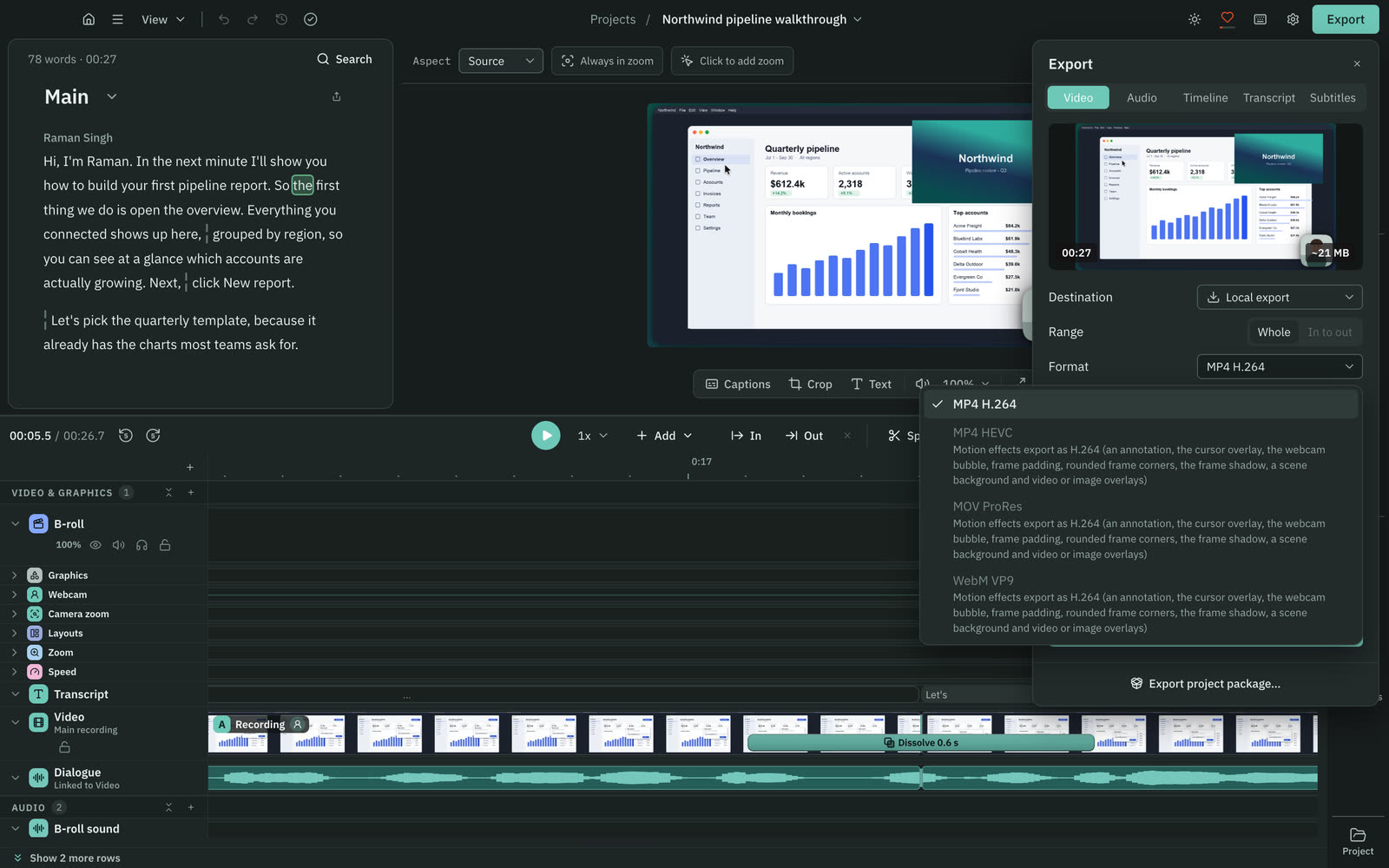Screen dimensions: 1389x868
Task: Select the In to out range
Action: (x=1329, y=332)
